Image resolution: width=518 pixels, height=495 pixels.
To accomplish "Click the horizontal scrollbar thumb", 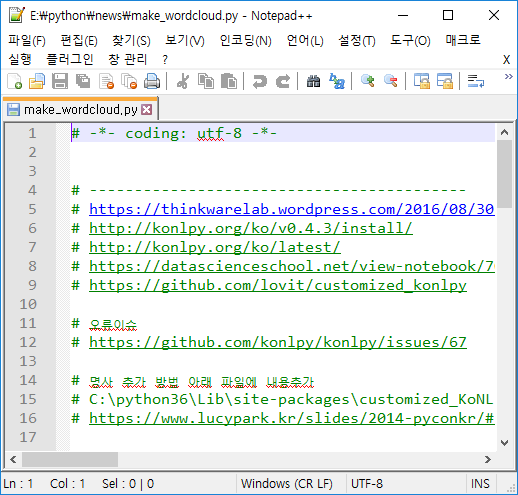I will 70,460.
